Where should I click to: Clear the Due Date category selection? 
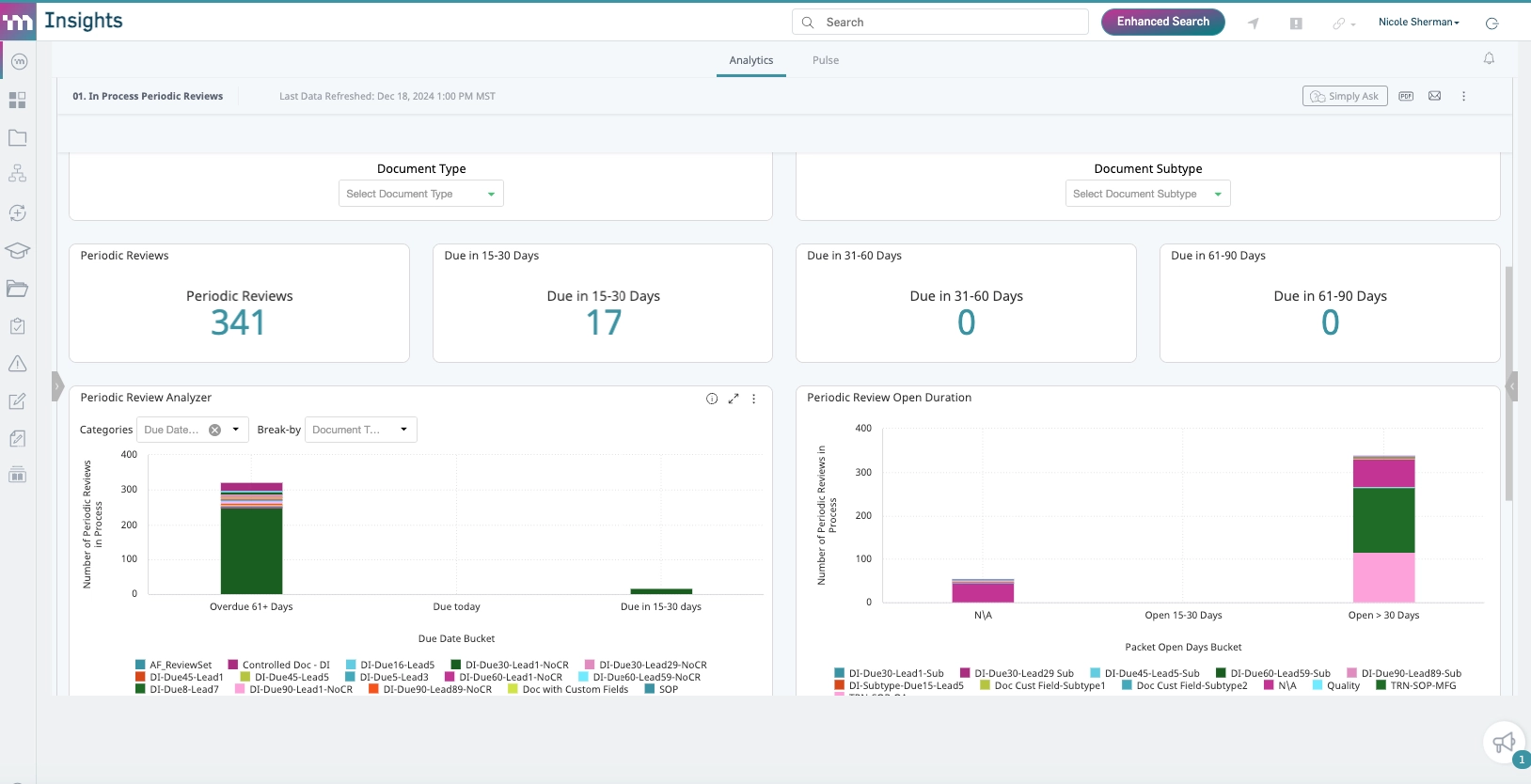click(x=214, y=430)
